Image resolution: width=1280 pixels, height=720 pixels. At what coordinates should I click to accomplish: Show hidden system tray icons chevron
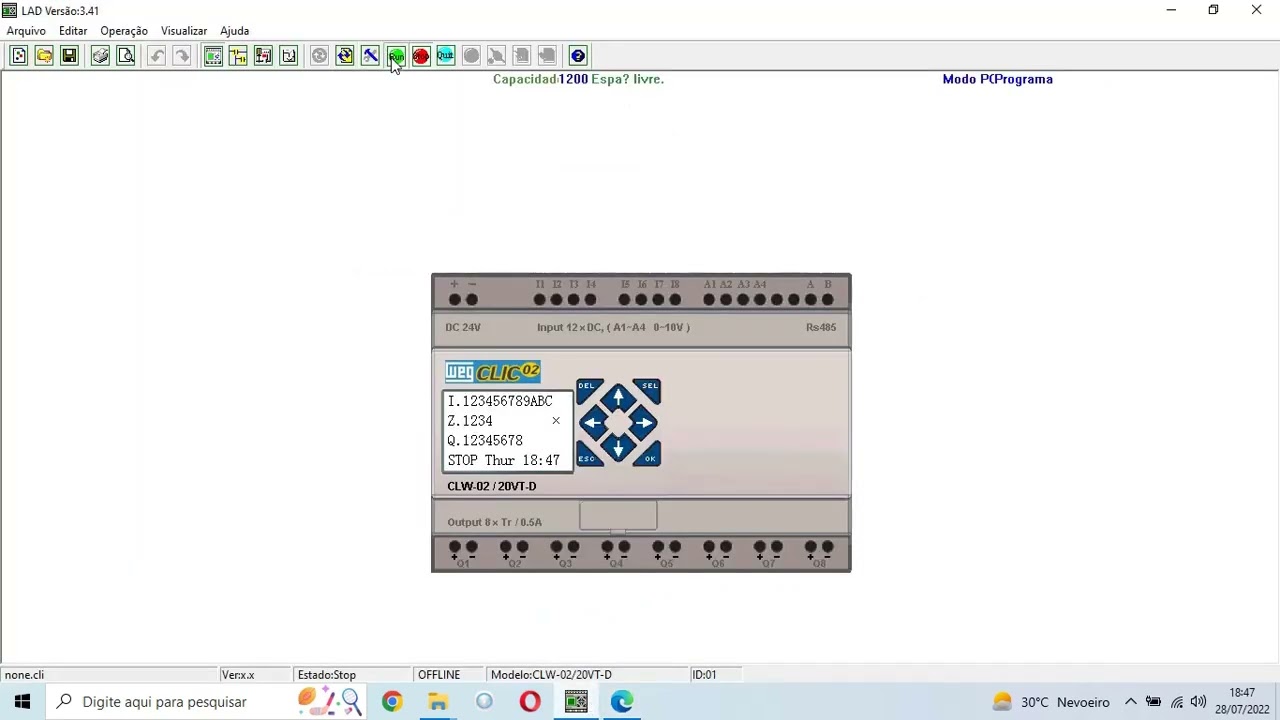pyautogui.click(x=1130, y=702)
